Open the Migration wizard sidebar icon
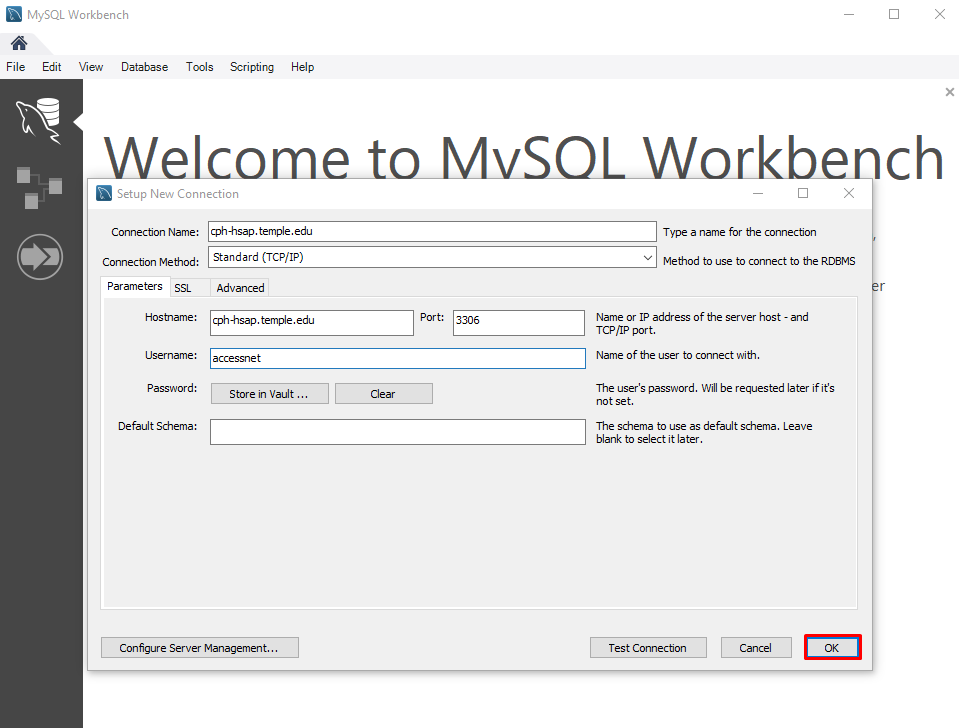 point(40,257)
